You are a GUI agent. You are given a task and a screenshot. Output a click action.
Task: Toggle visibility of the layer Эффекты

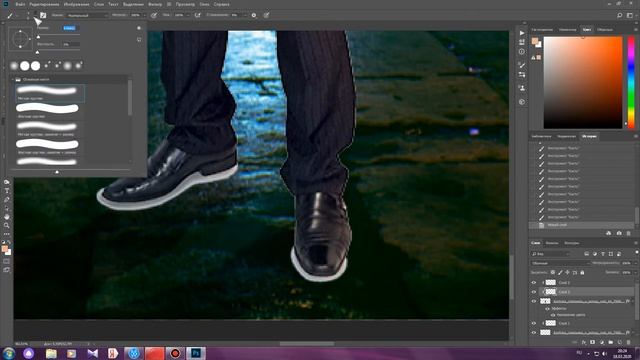tap(547, 309)
